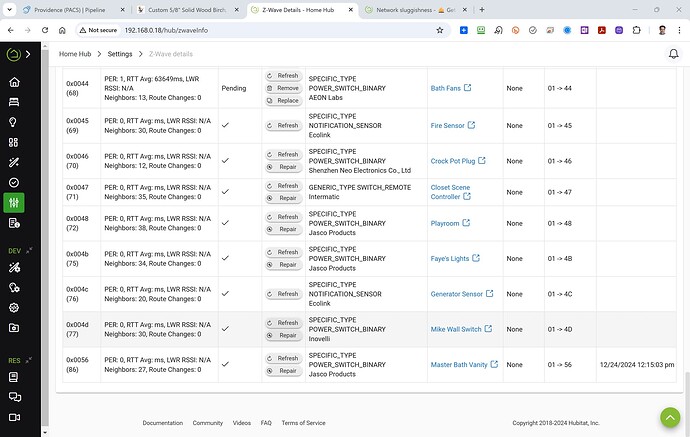Viewport: 690px width, 437px height.
Task: Refresh the Bath Fans node 0x0044
Action: [283, 76]
